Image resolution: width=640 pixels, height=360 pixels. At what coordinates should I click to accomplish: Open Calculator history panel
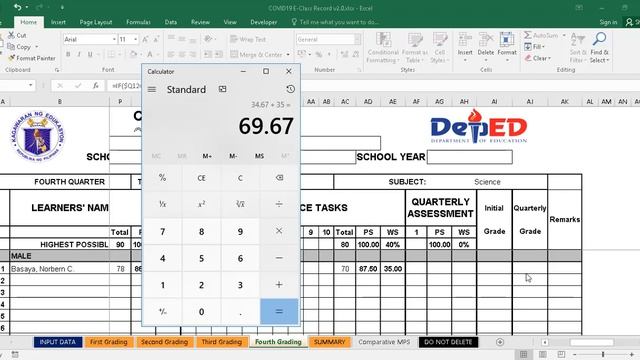coord(290,89)
